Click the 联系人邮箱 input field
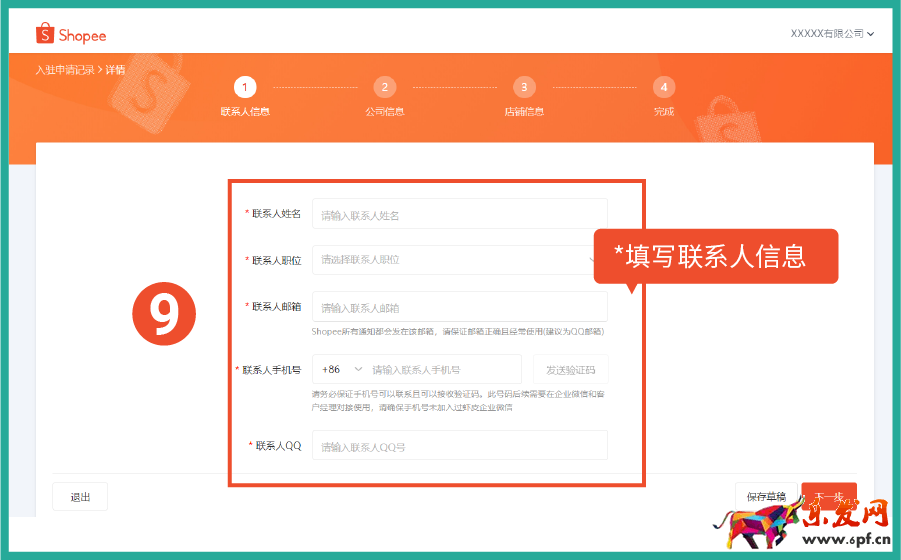Screen dimensions: 901x560 [459, 307]
